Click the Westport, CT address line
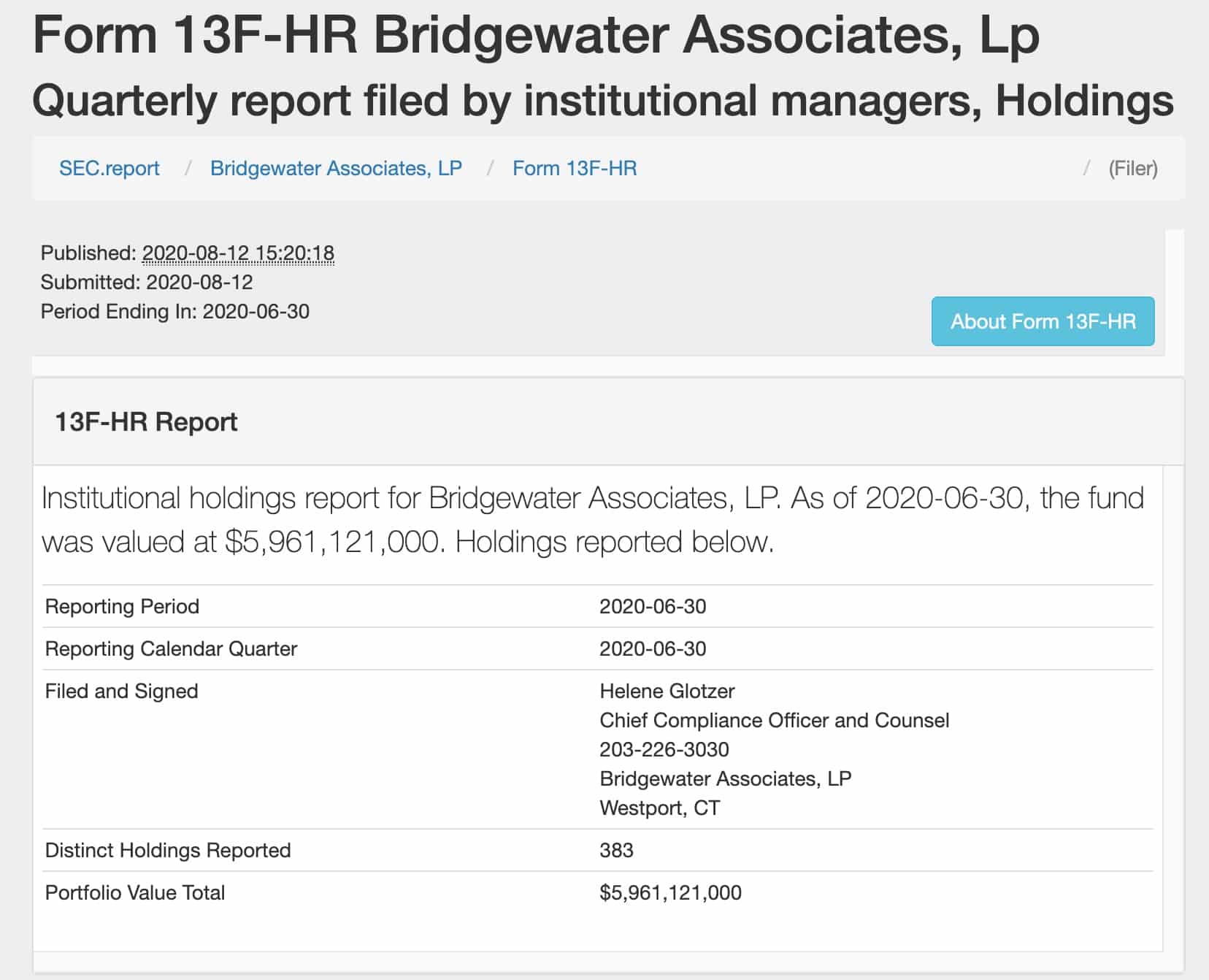The image size is (1209, 980). coord(659,808)
